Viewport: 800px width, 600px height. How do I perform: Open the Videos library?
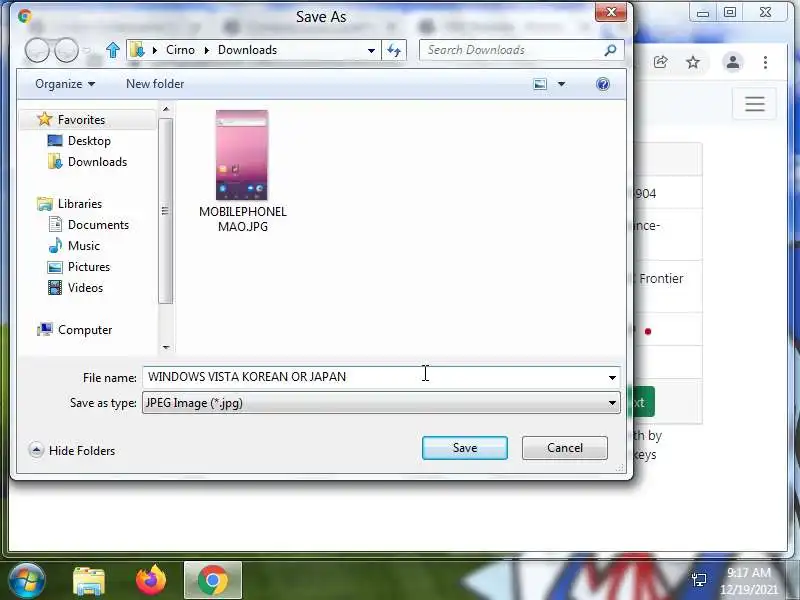(x=85, y=288)
